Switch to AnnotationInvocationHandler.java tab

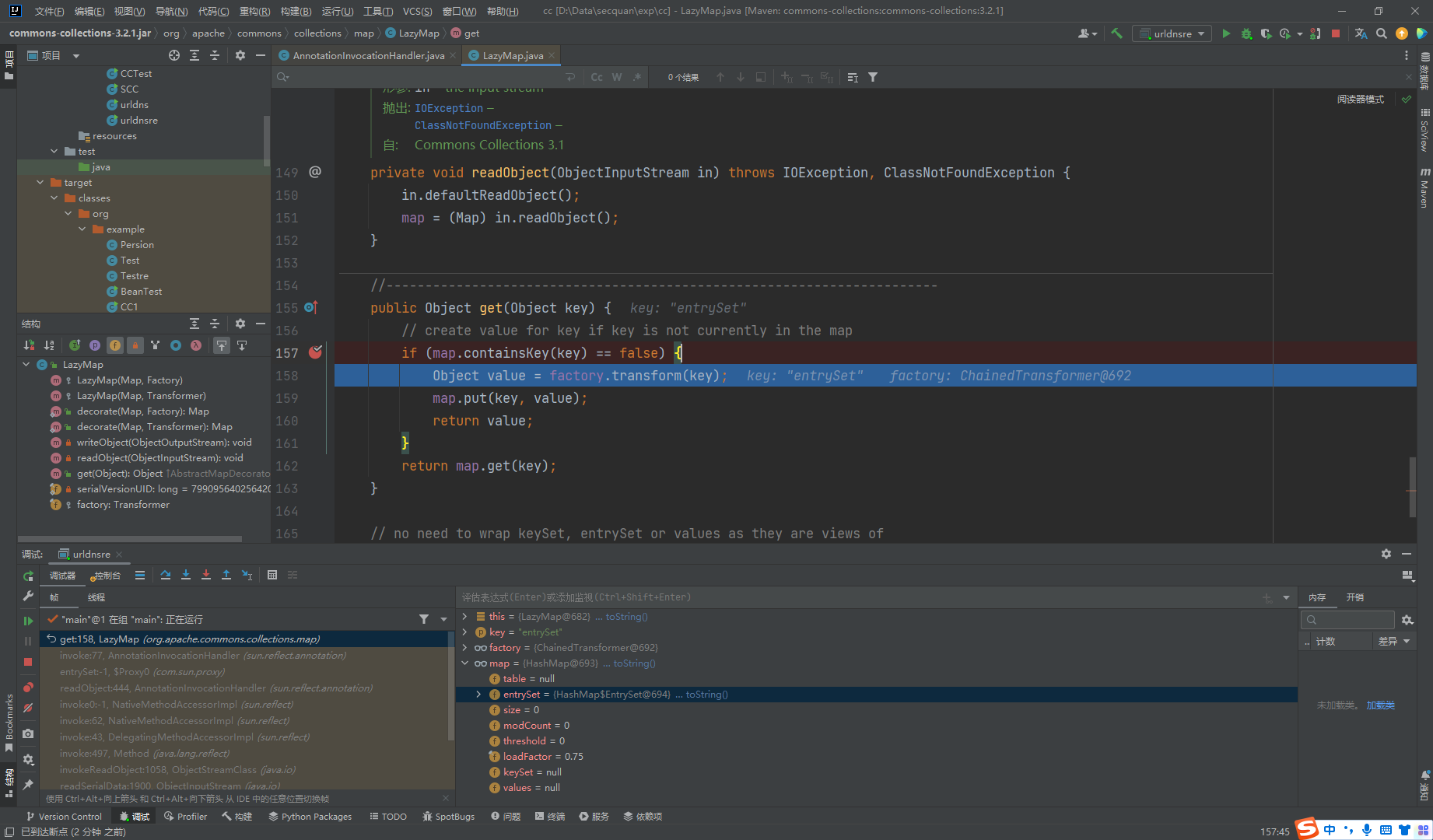(368, 55)
